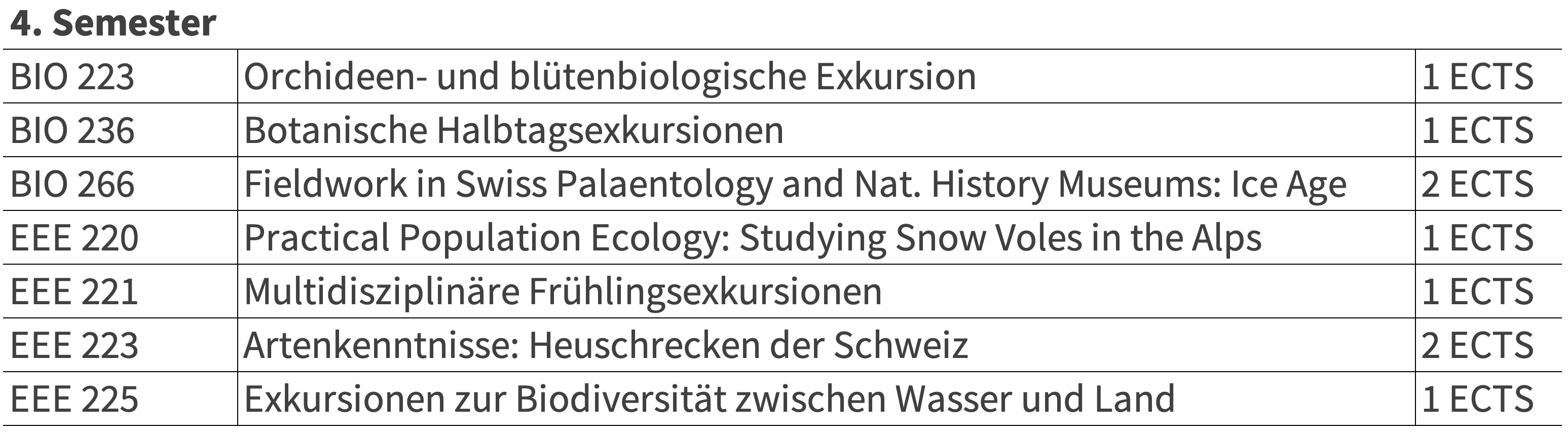Open Fieldwork in Swiss Palaentology course
Image resolution: width=1568 pixels, height=432 pixels.
click(796, 185)
